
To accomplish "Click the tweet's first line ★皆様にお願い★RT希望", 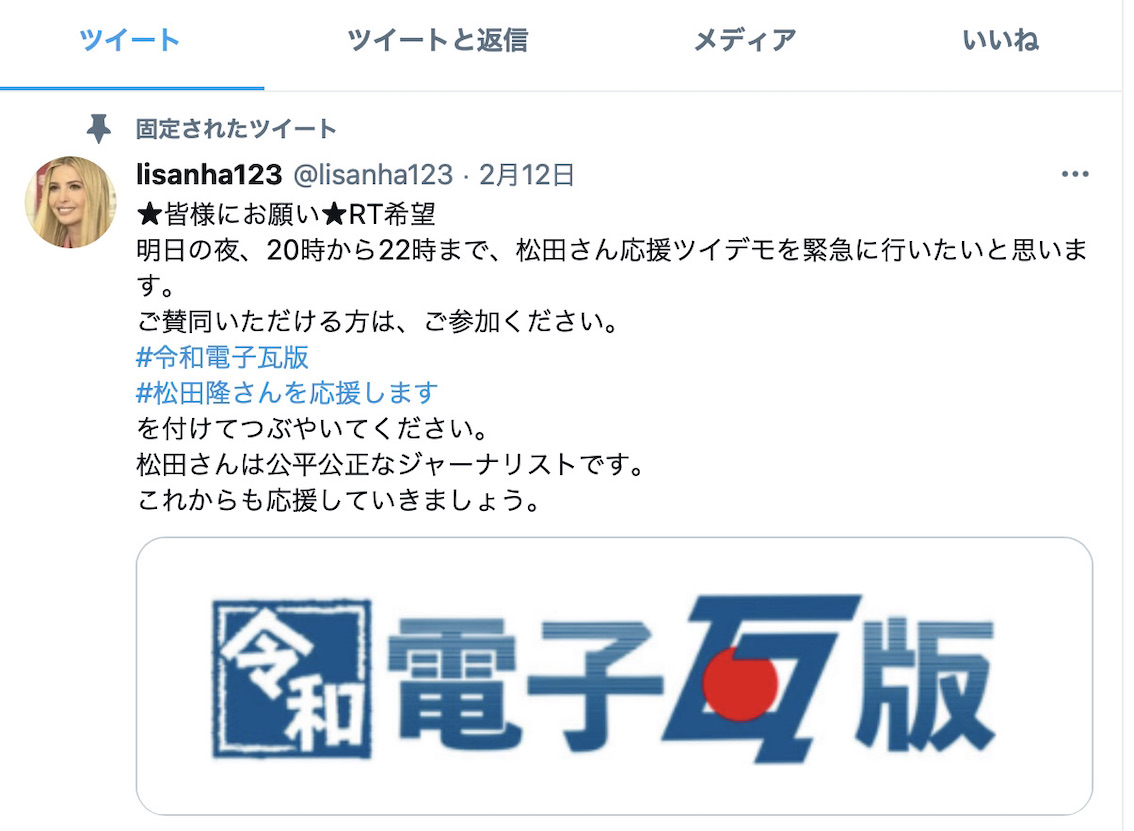I will [x=286, y=214].
